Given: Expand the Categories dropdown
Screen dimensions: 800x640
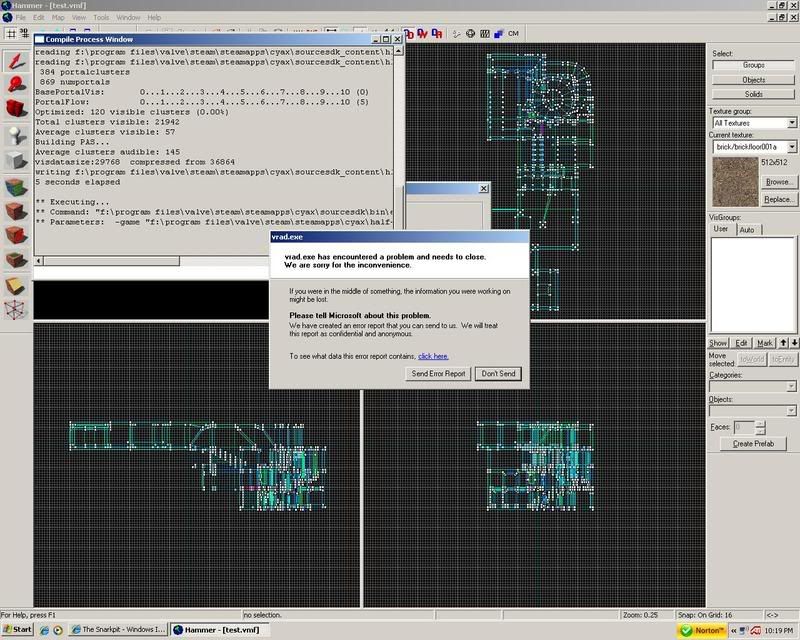Looking at the screenshot, I should click(x=790, y=386).
